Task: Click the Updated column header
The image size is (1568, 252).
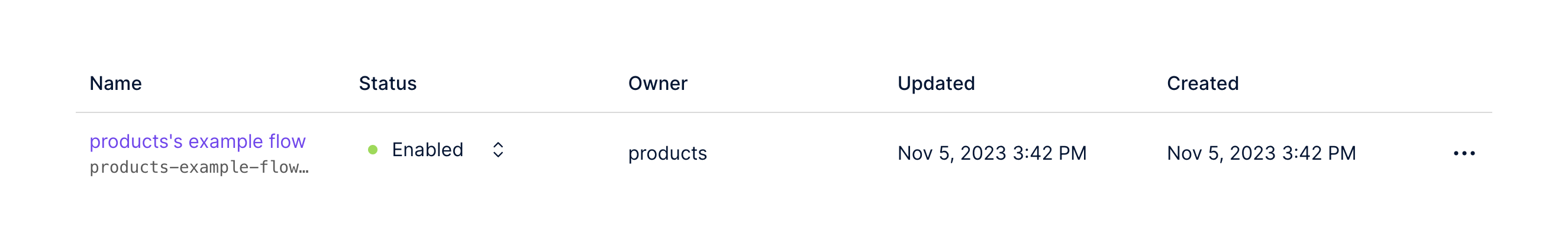Action: click(x=935, y=83)
